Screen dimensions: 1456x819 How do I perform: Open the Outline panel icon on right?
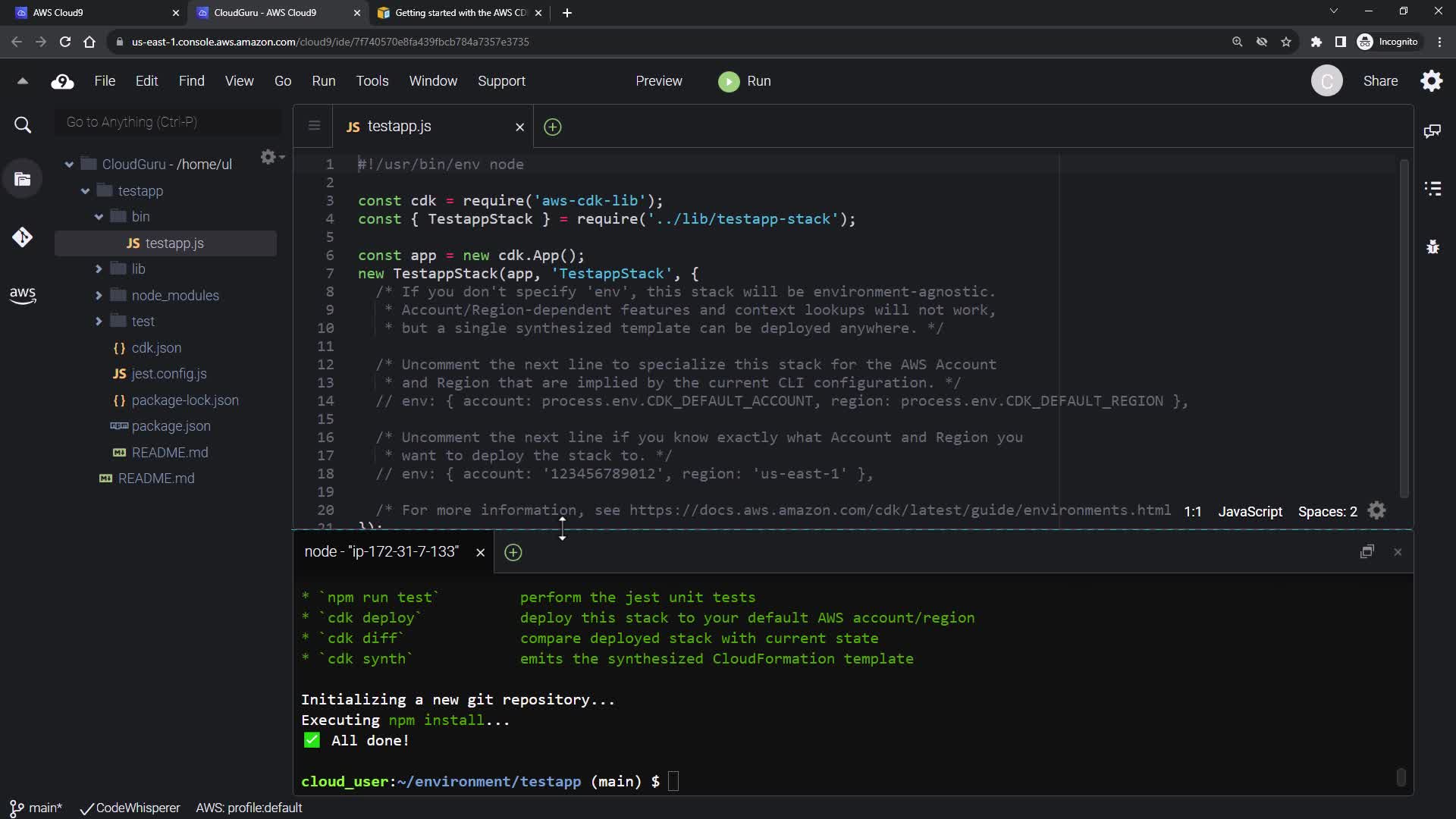1432,189
